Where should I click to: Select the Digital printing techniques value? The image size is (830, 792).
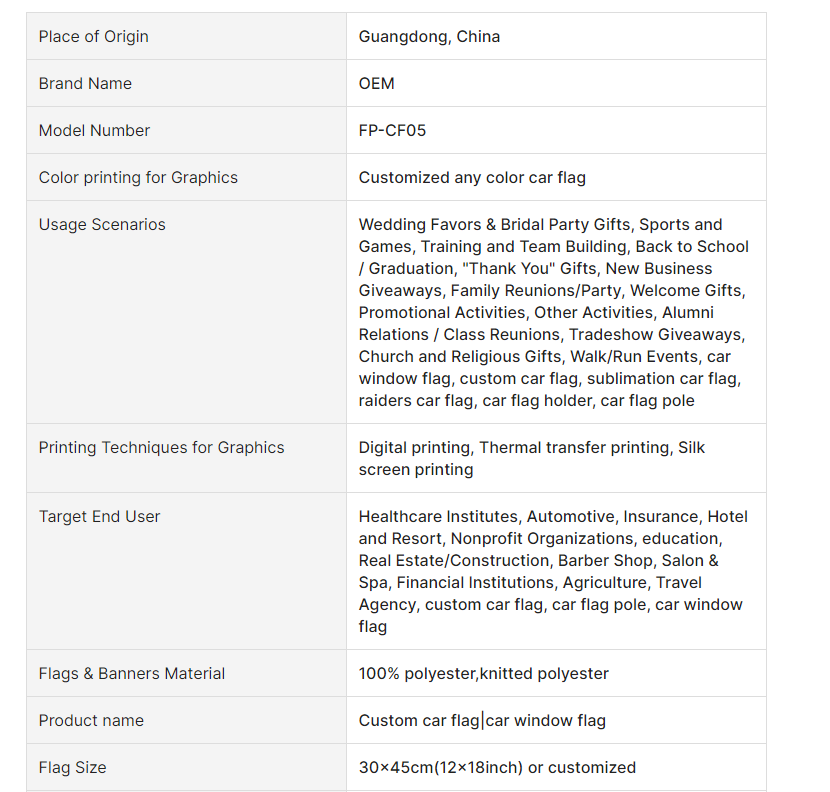pos(531,458)
